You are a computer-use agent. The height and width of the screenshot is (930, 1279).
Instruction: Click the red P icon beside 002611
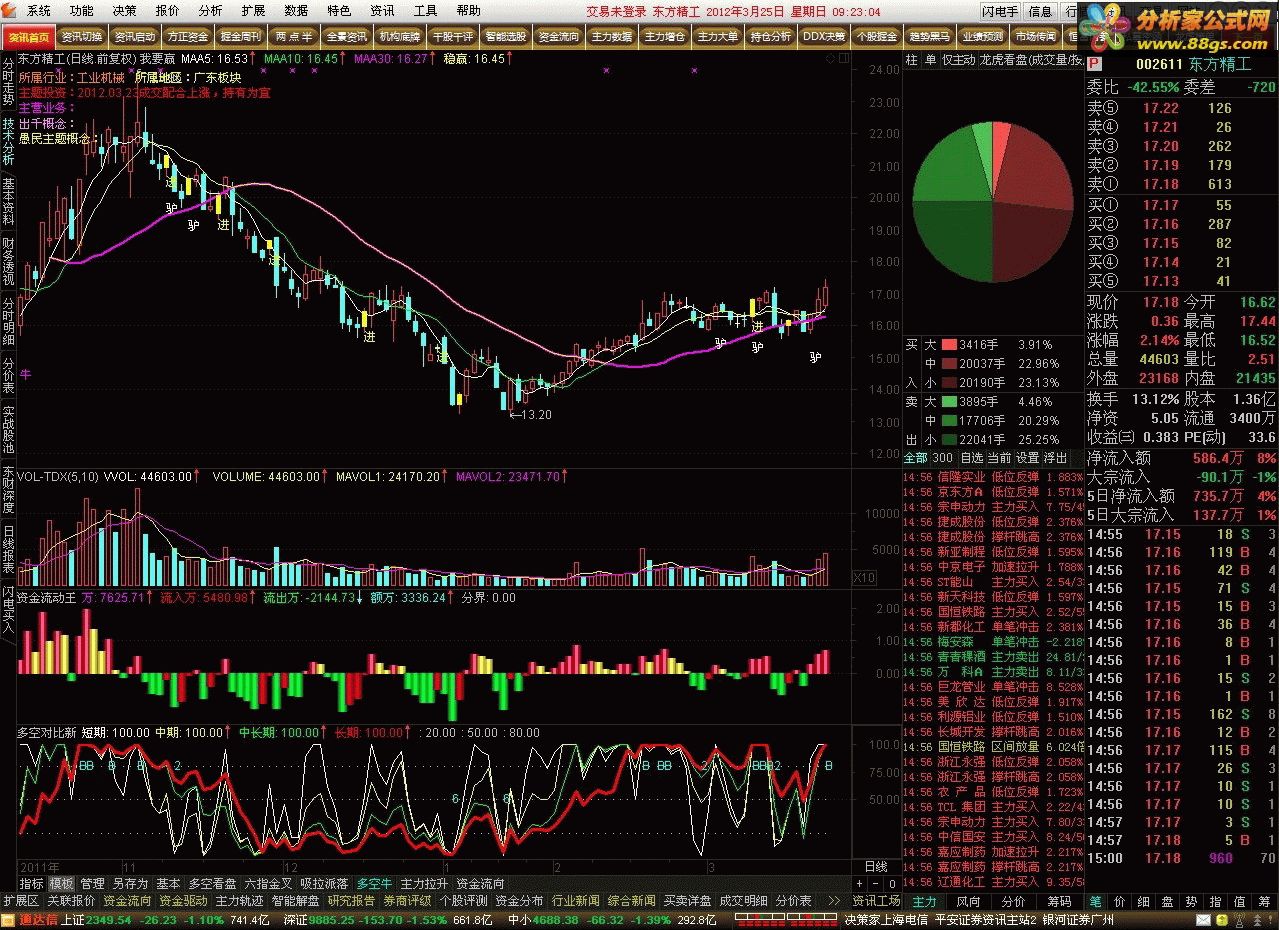click(x=1094, y=63)
